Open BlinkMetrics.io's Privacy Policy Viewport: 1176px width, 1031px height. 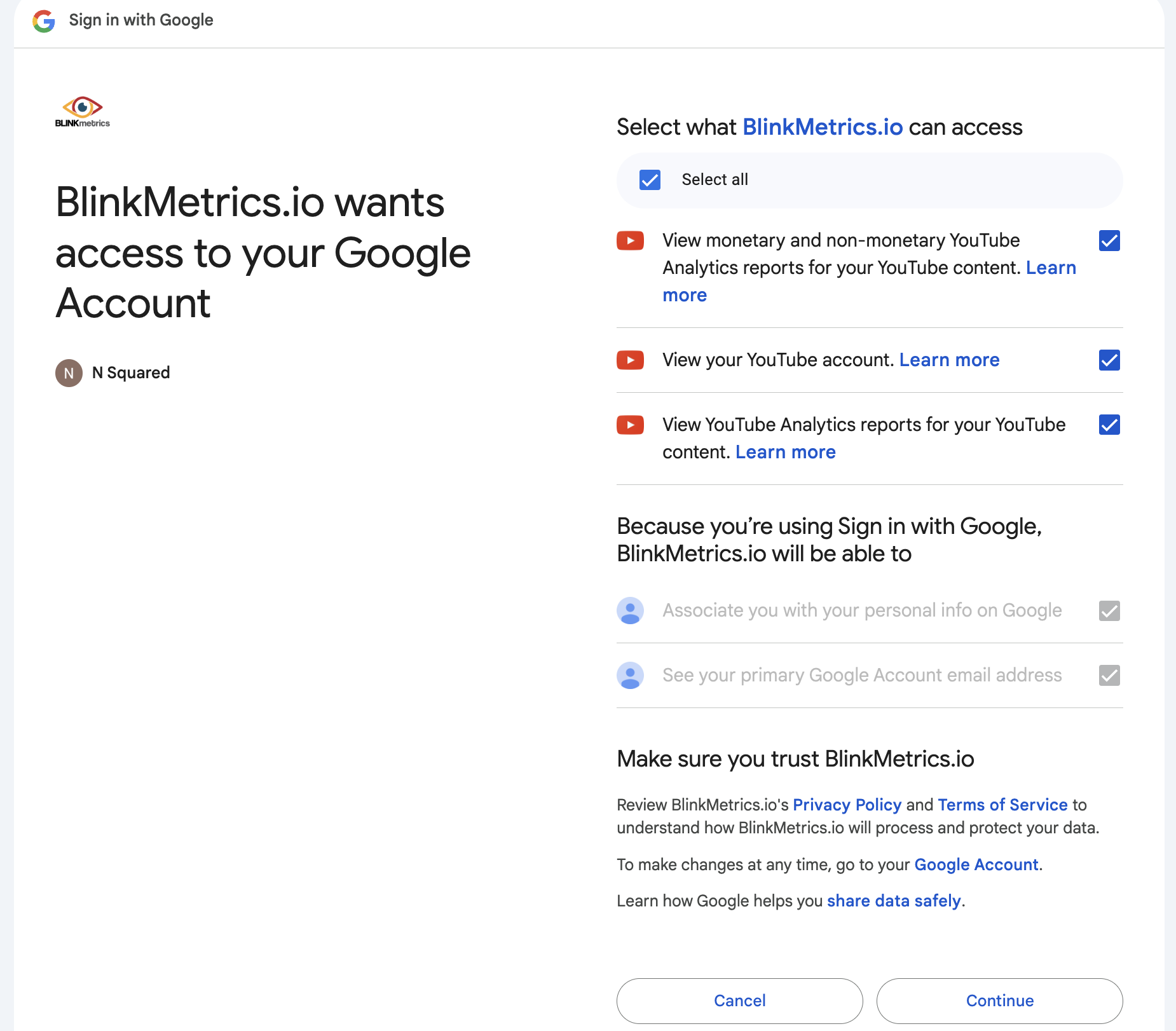(846, 805)
